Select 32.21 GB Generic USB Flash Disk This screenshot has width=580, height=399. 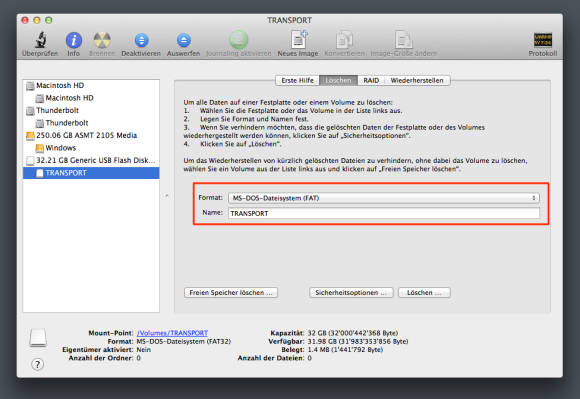(91, 160)
